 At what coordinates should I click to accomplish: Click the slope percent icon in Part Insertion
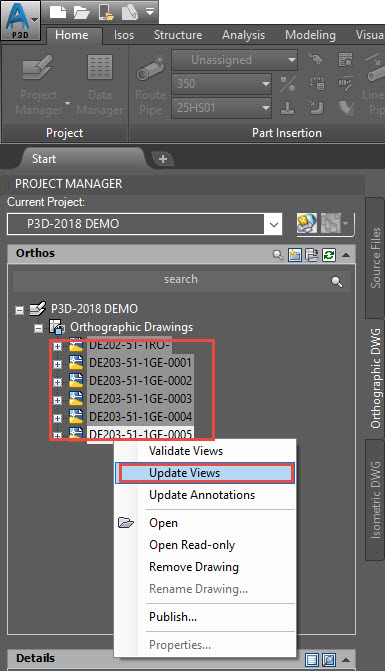(288, 83)
